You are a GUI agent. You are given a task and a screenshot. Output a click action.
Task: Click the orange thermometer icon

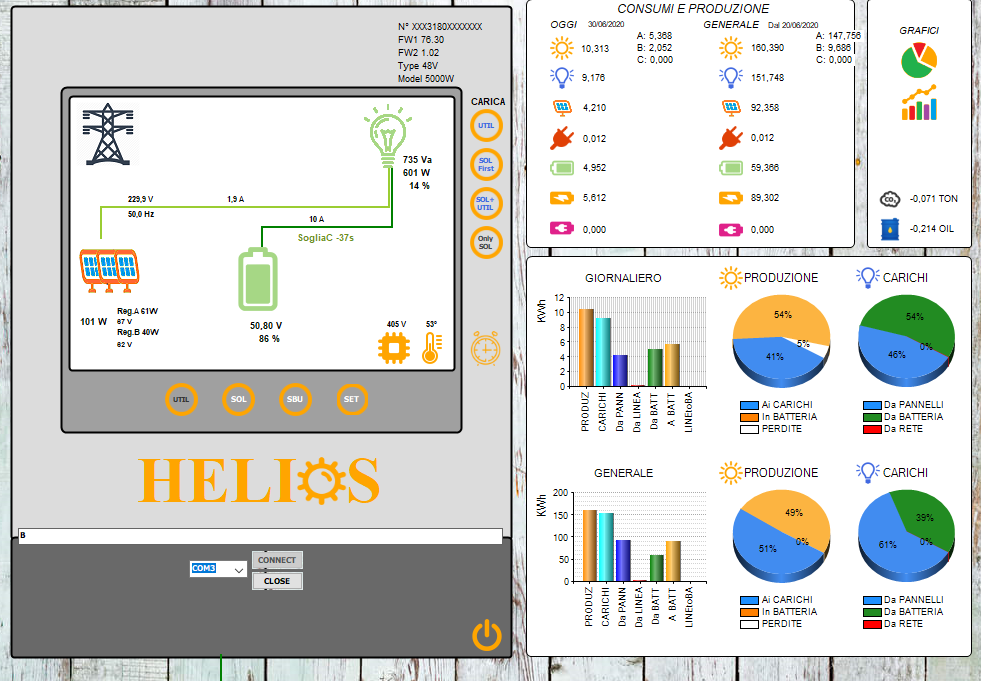432,347
